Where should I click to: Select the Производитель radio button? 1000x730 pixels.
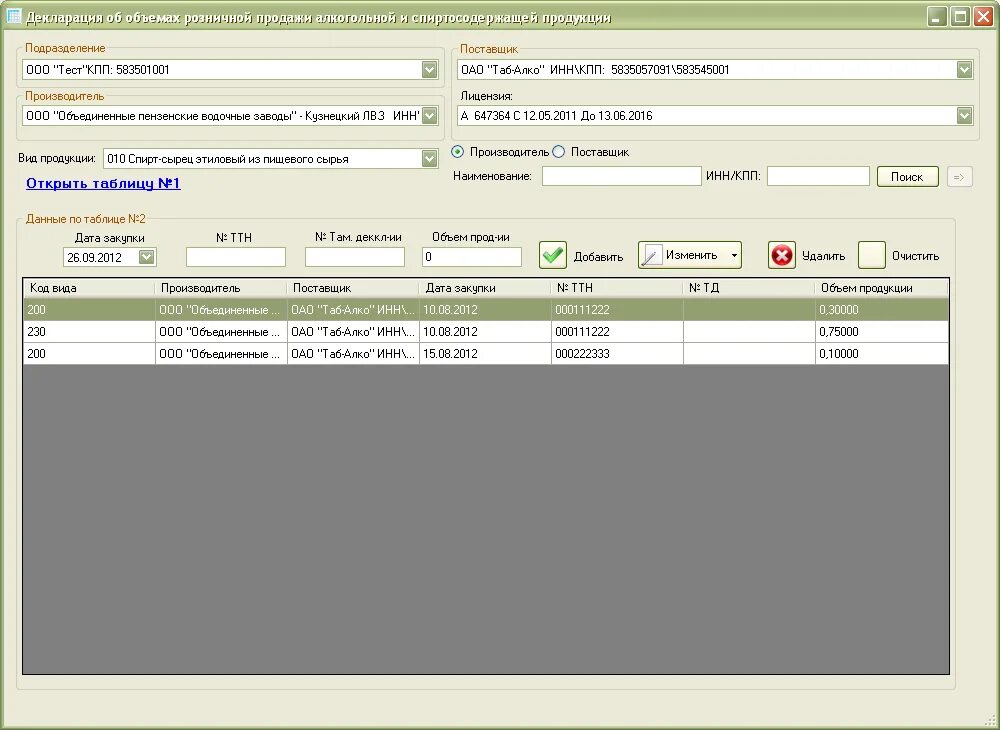pyautogui.click(x=457, y=152)
